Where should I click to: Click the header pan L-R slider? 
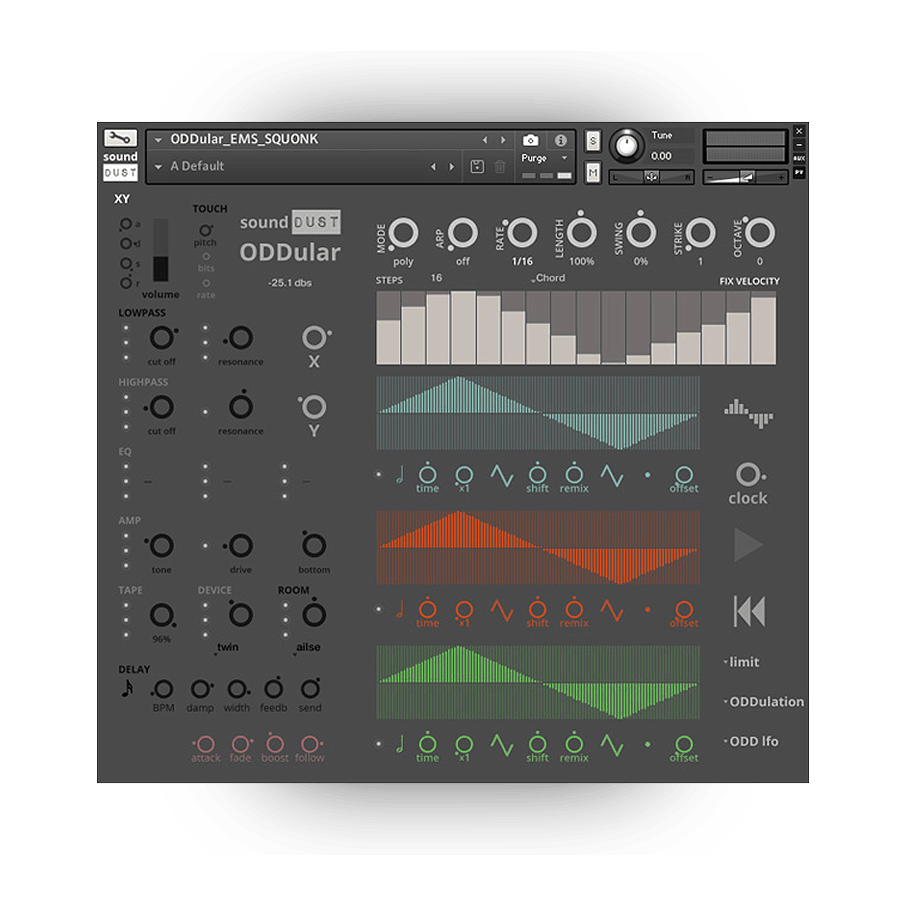(x=651, y=177)
